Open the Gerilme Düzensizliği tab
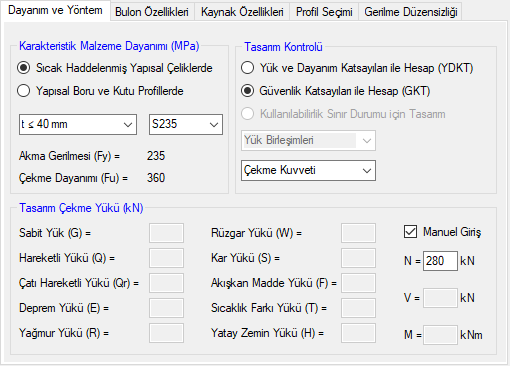510x366 pixels. coord(411,12)
